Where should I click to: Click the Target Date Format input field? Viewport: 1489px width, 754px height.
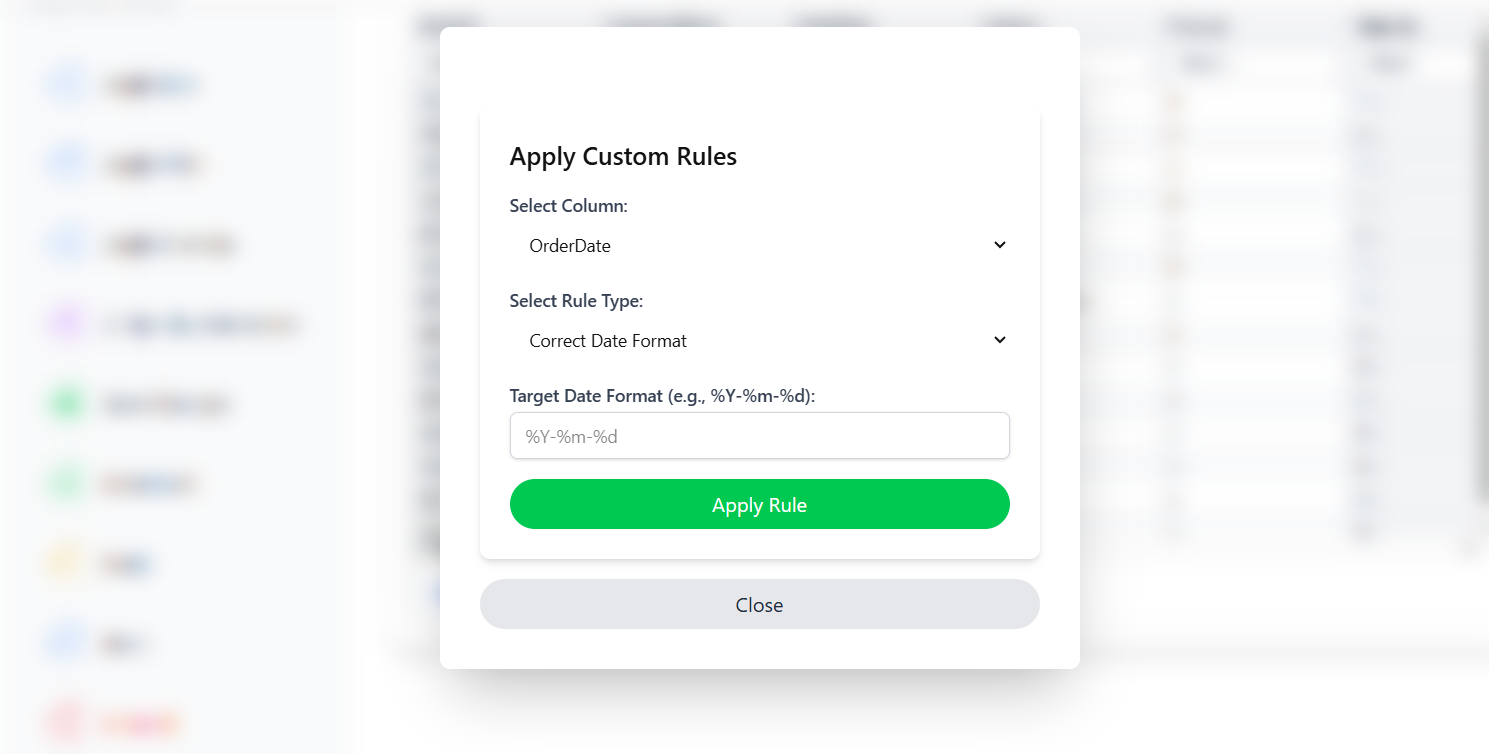click(759, 435)
